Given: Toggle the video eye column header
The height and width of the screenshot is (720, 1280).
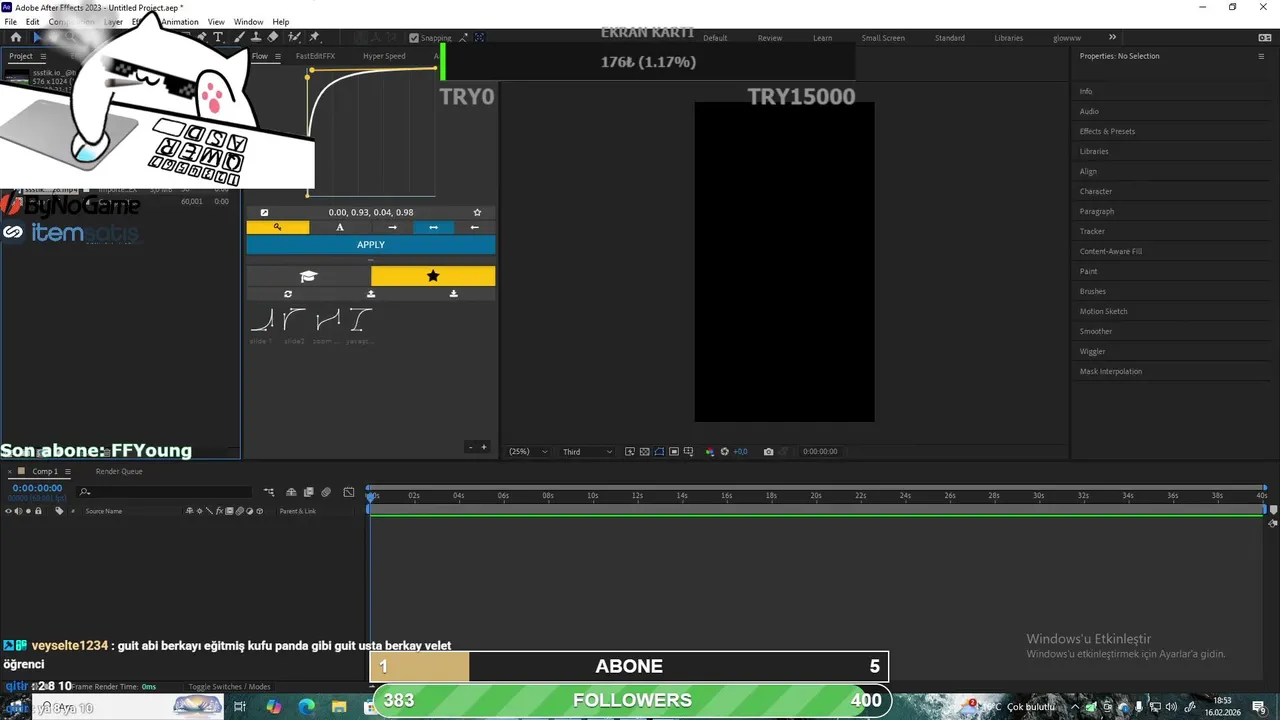Looking at the screenshot, I should (8, 511).
